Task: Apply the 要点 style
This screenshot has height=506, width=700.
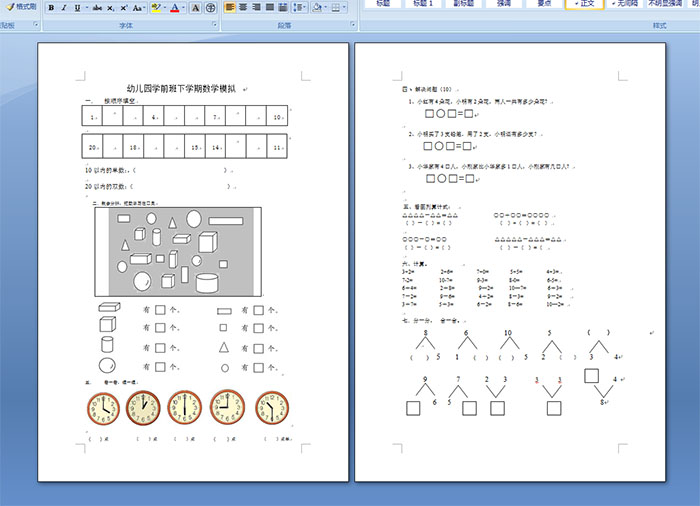Action: point(544,4)
